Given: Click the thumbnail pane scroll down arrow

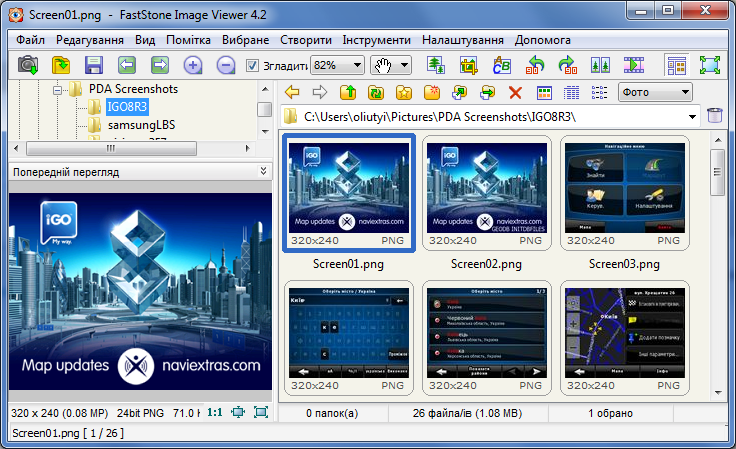Looking at the screenshot, I should [718, 393].
